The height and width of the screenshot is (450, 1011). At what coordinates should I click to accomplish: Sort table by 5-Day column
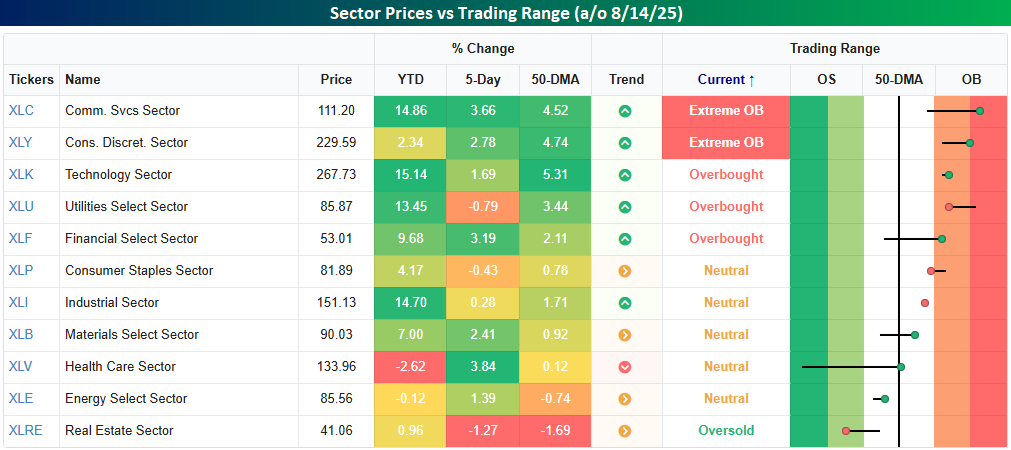[x=483, y=79]
